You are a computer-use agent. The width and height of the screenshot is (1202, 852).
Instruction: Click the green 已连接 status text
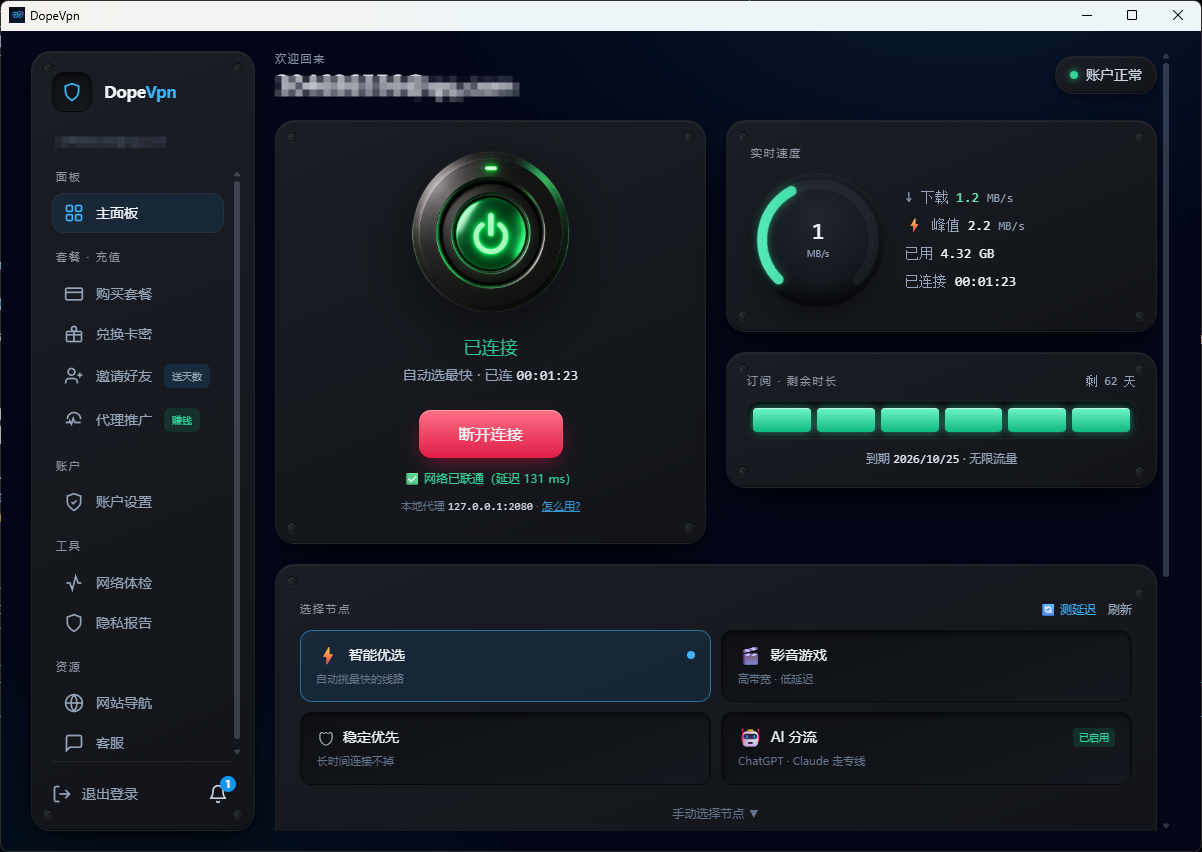(491, 347)
